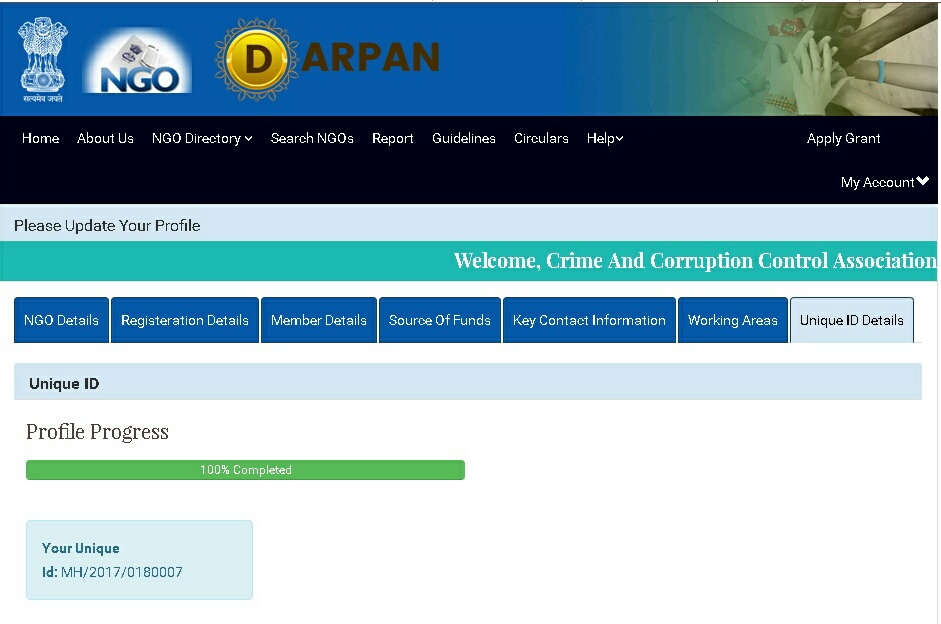Switch to the Working Areas tab
This screenshot has width=941, height=624.
(x=733, y=320)
